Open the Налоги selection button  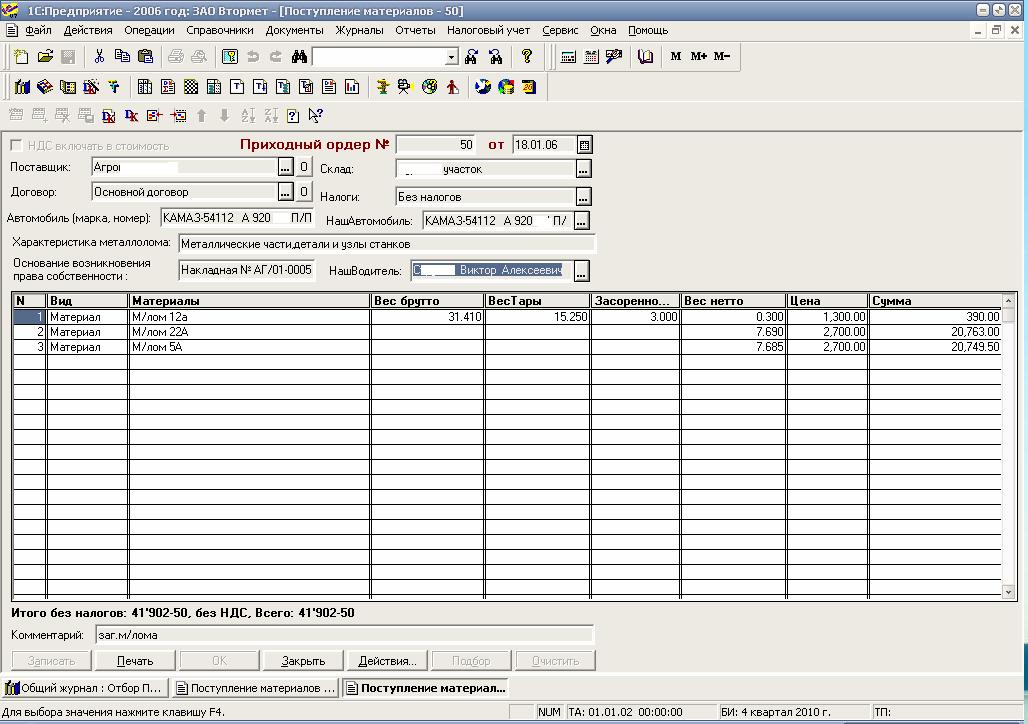click(583, 197)
